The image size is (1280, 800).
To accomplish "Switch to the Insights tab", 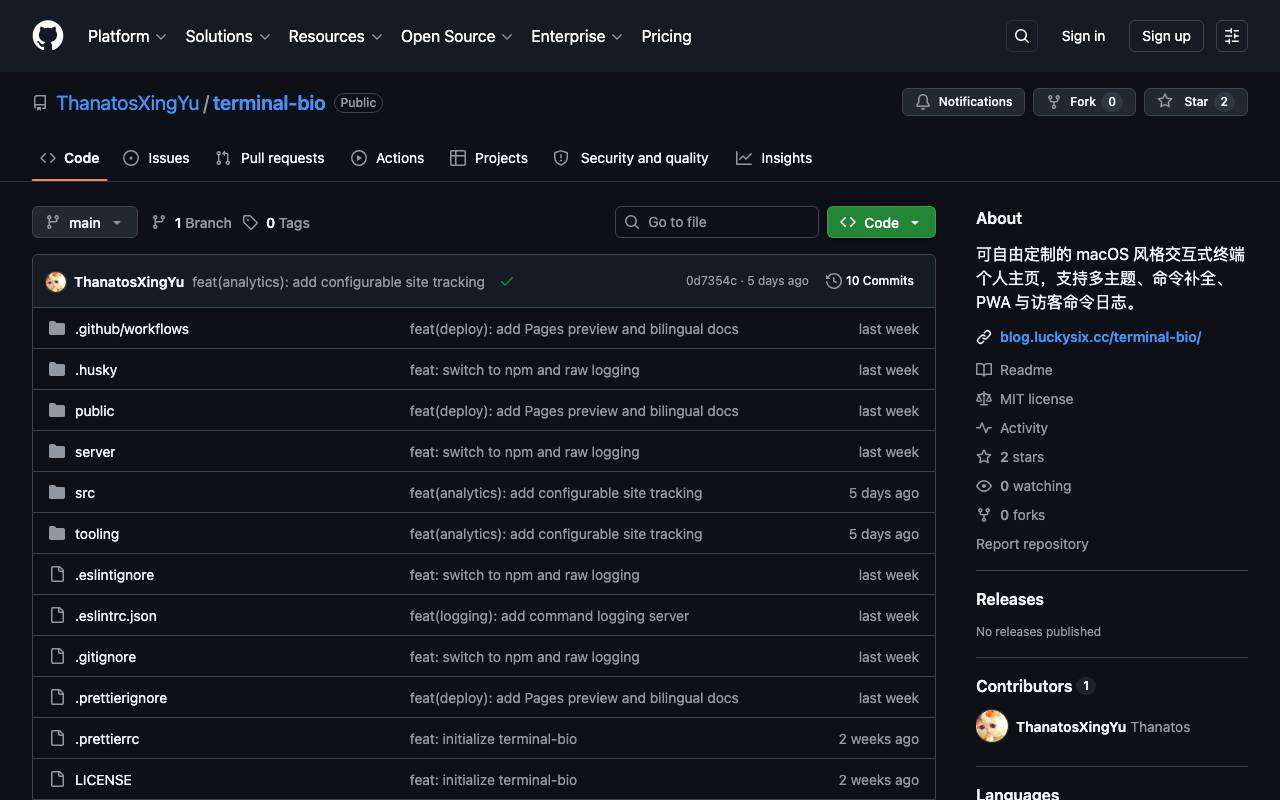I will pyautogui.click(x=774, y=158).
